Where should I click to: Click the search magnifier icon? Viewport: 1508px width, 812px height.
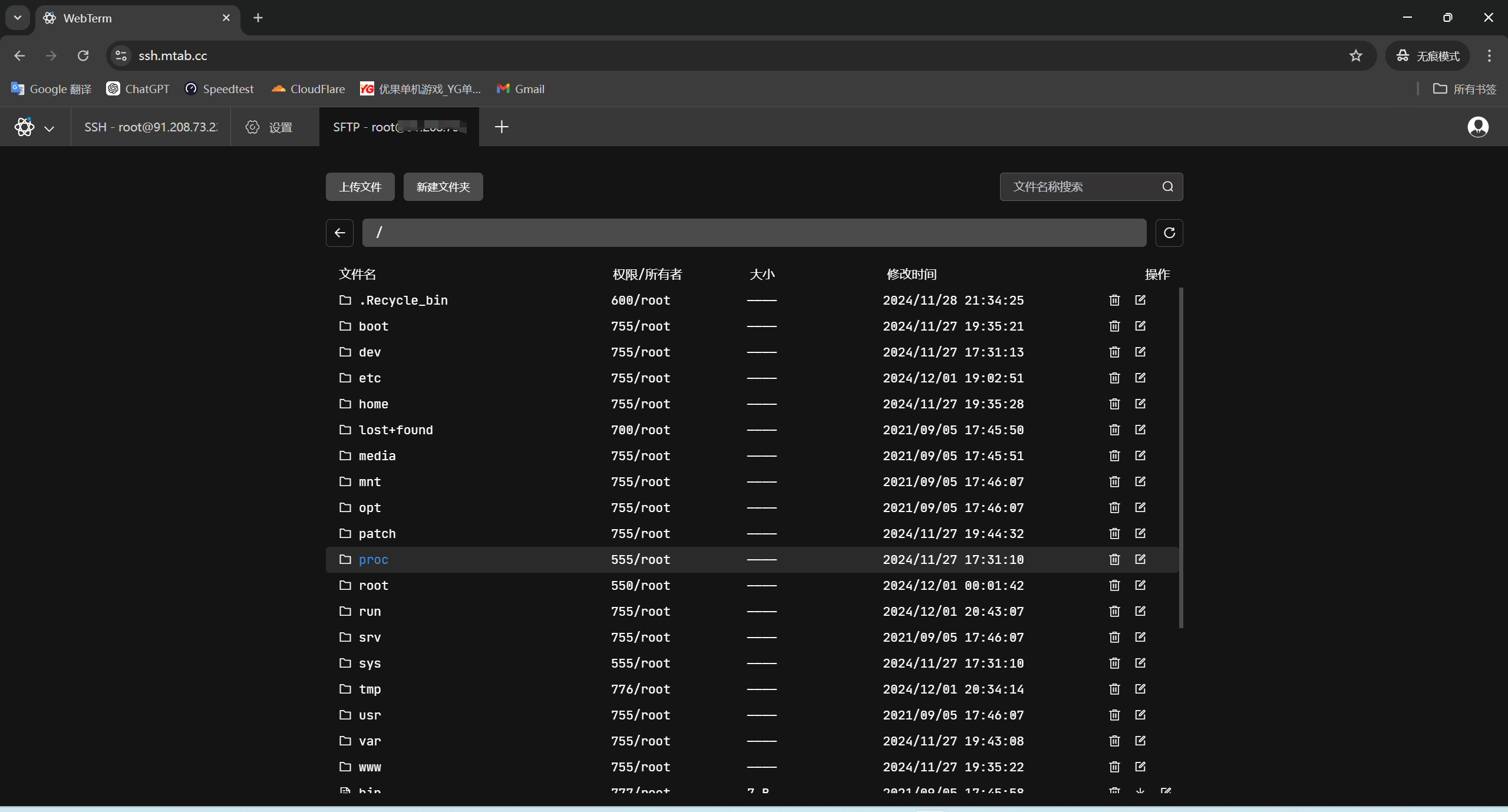(x=1167, y=187)
